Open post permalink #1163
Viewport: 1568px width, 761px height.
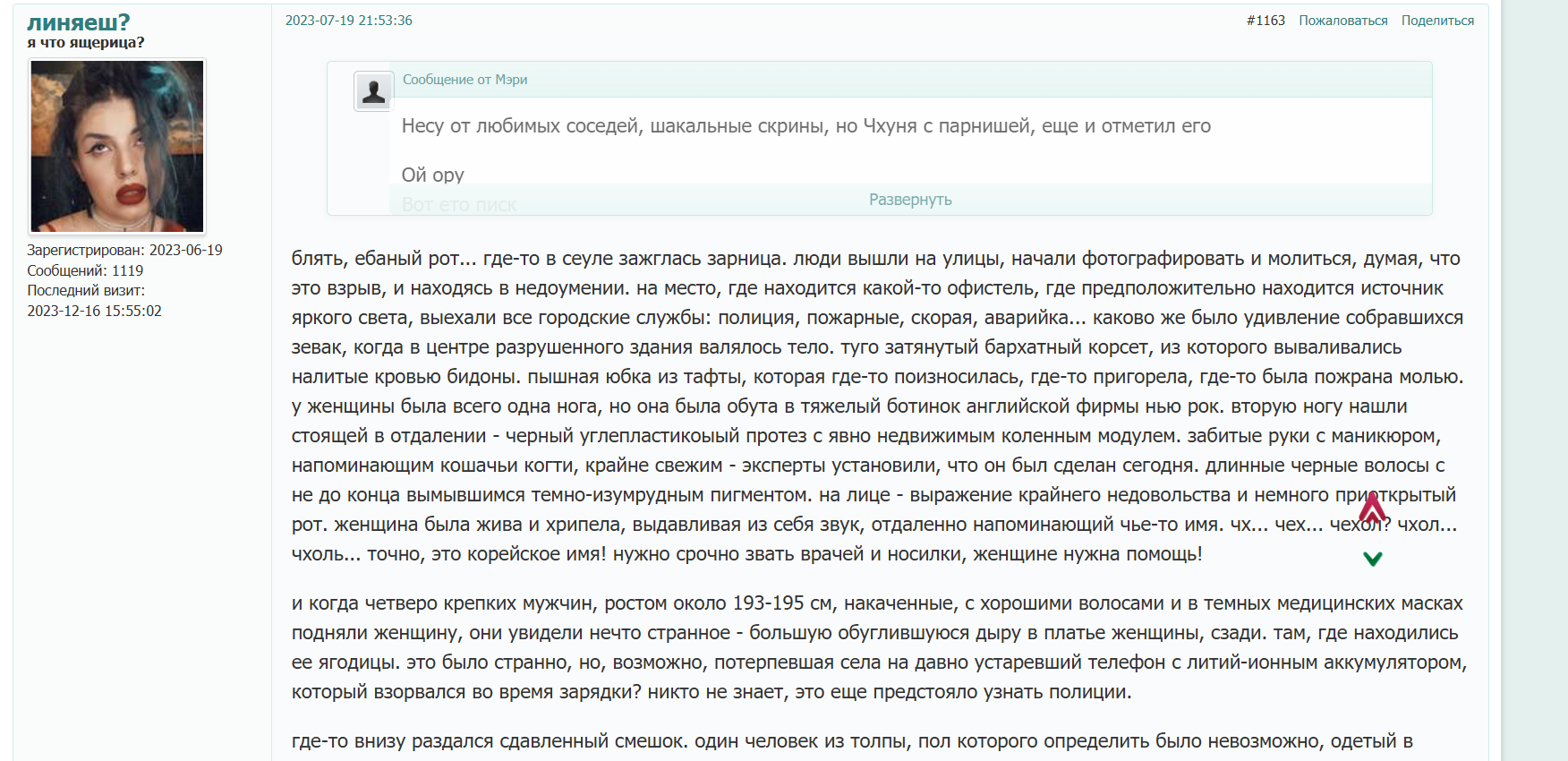1265,21
